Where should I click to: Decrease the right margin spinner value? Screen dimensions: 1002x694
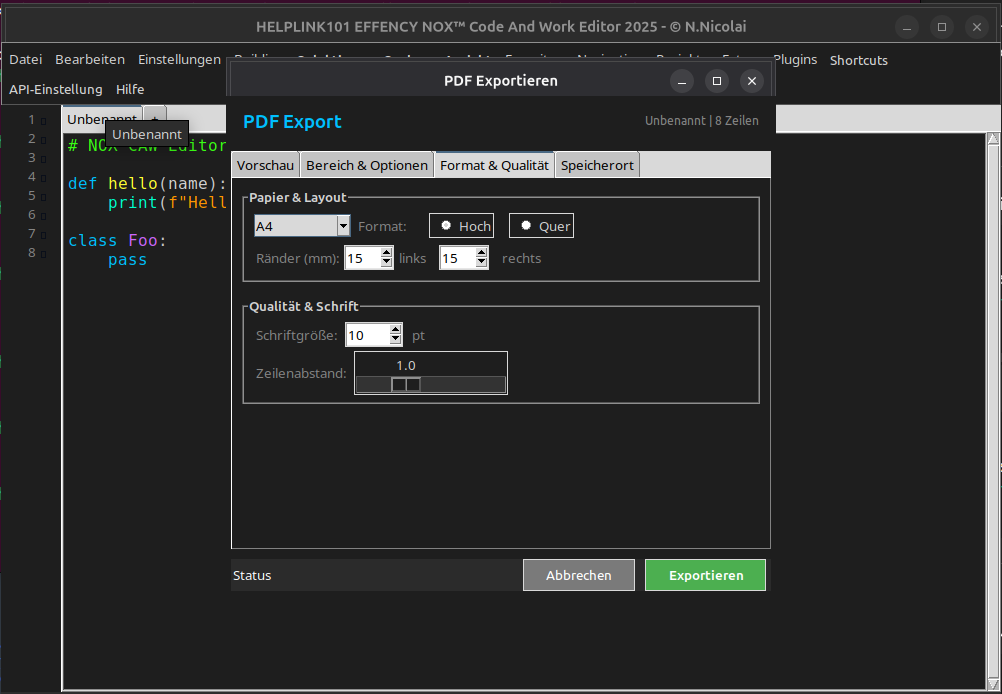482,264
